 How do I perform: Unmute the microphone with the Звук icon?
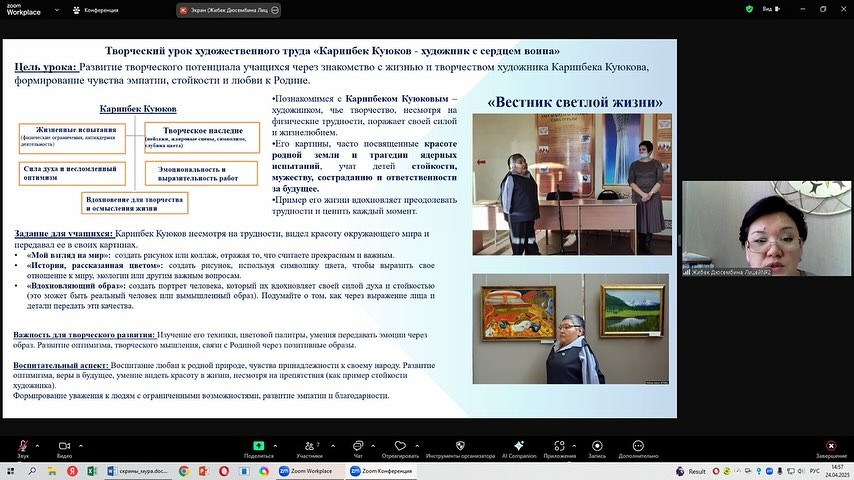23,446
